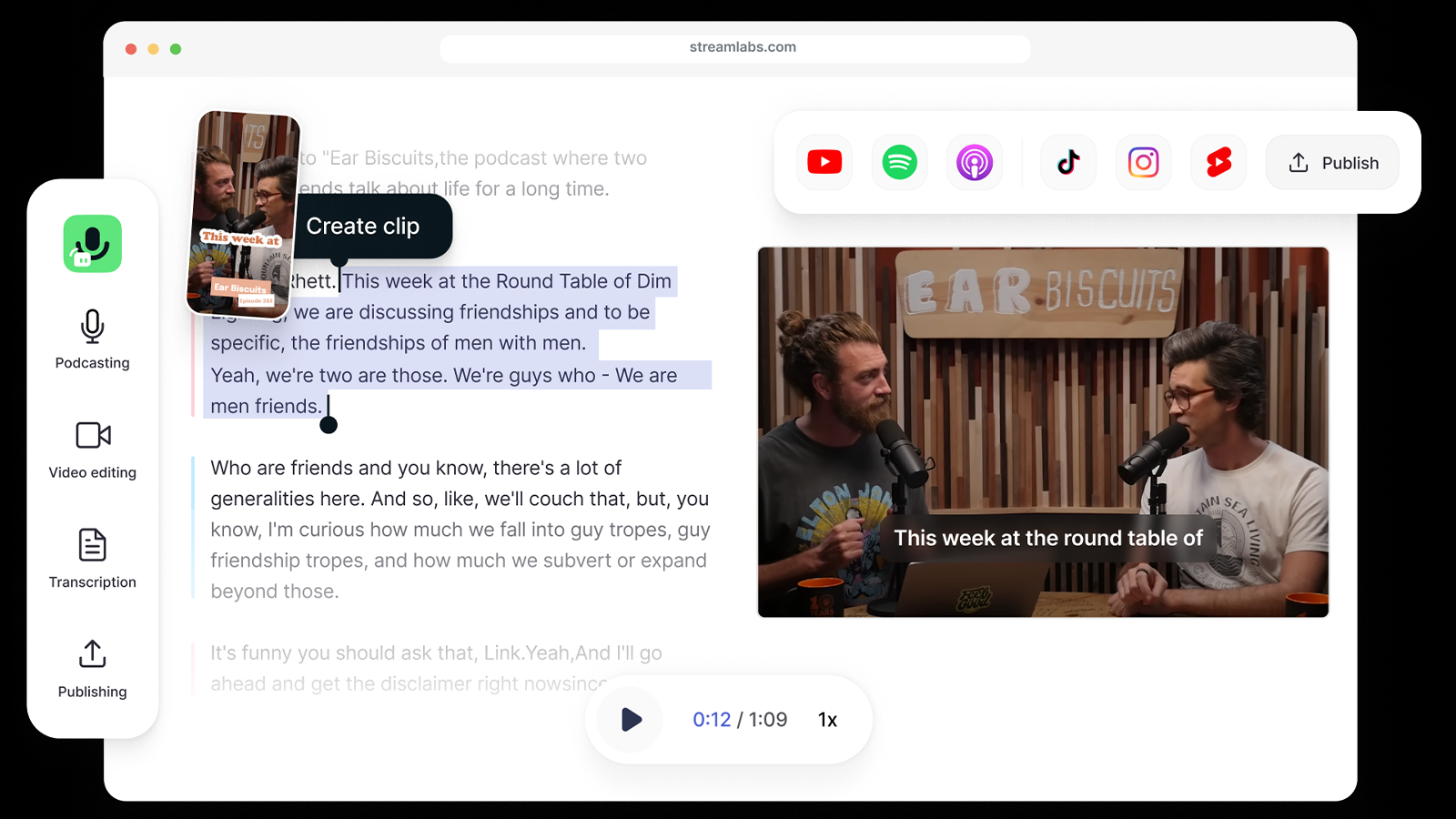Click the line 'know, I'm curious how much we fall'
Viewport: 1456px width, 819px height.
(460, 530)
